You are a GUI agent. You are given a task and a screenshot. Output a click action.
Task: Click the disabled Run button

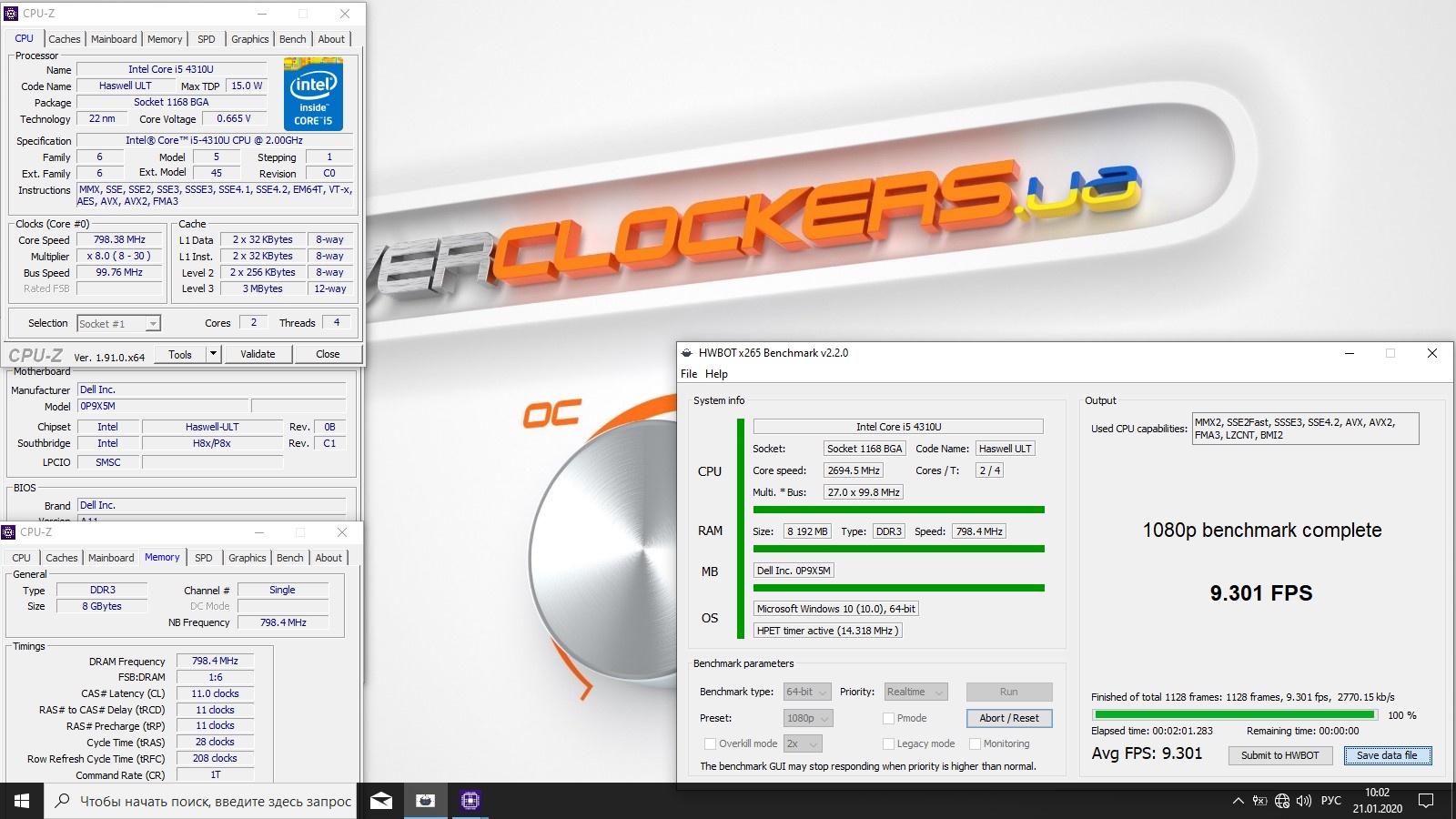click(x=1009, y=692)
